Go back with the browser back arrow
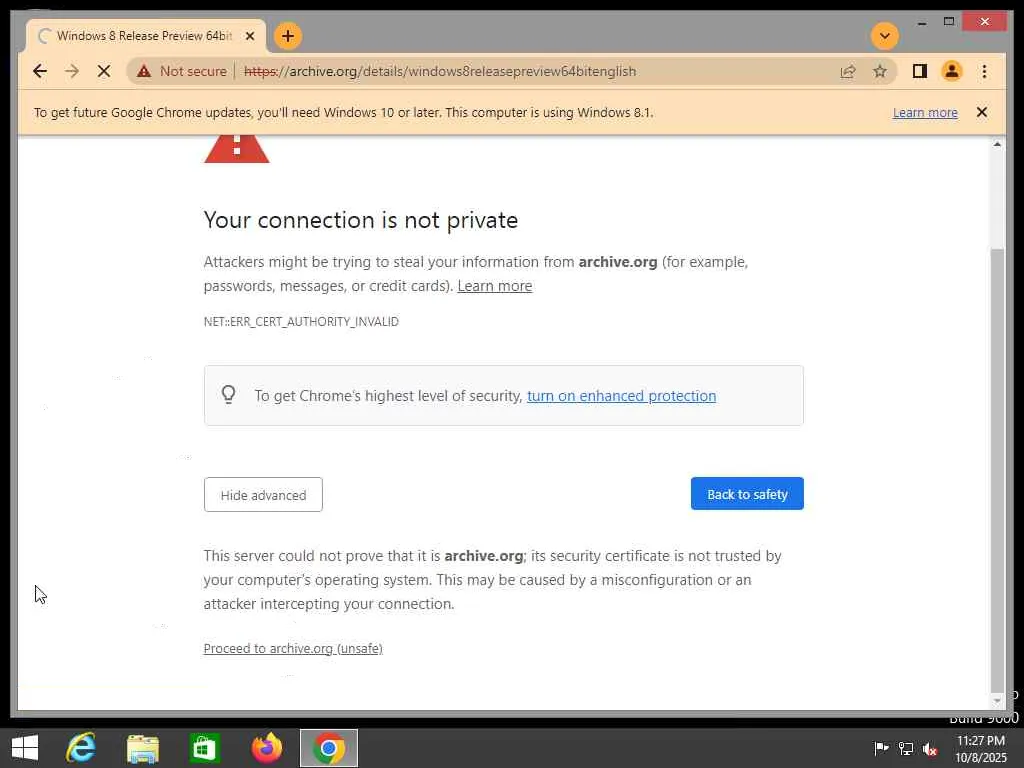The width and height of the screenshot is (1024, 768). point(40,71)
